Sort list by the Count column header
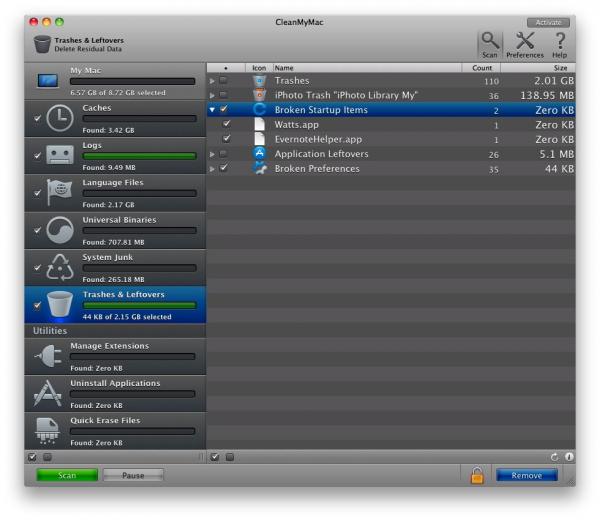This screenshot has height=520, width=600. pos(481,68)
